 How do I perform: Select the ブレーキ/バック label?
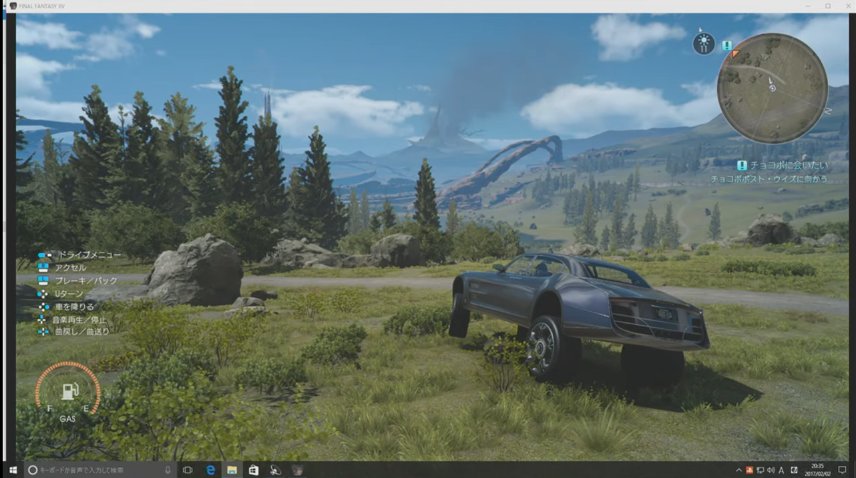pyautogui.click(x=86, y=281)
